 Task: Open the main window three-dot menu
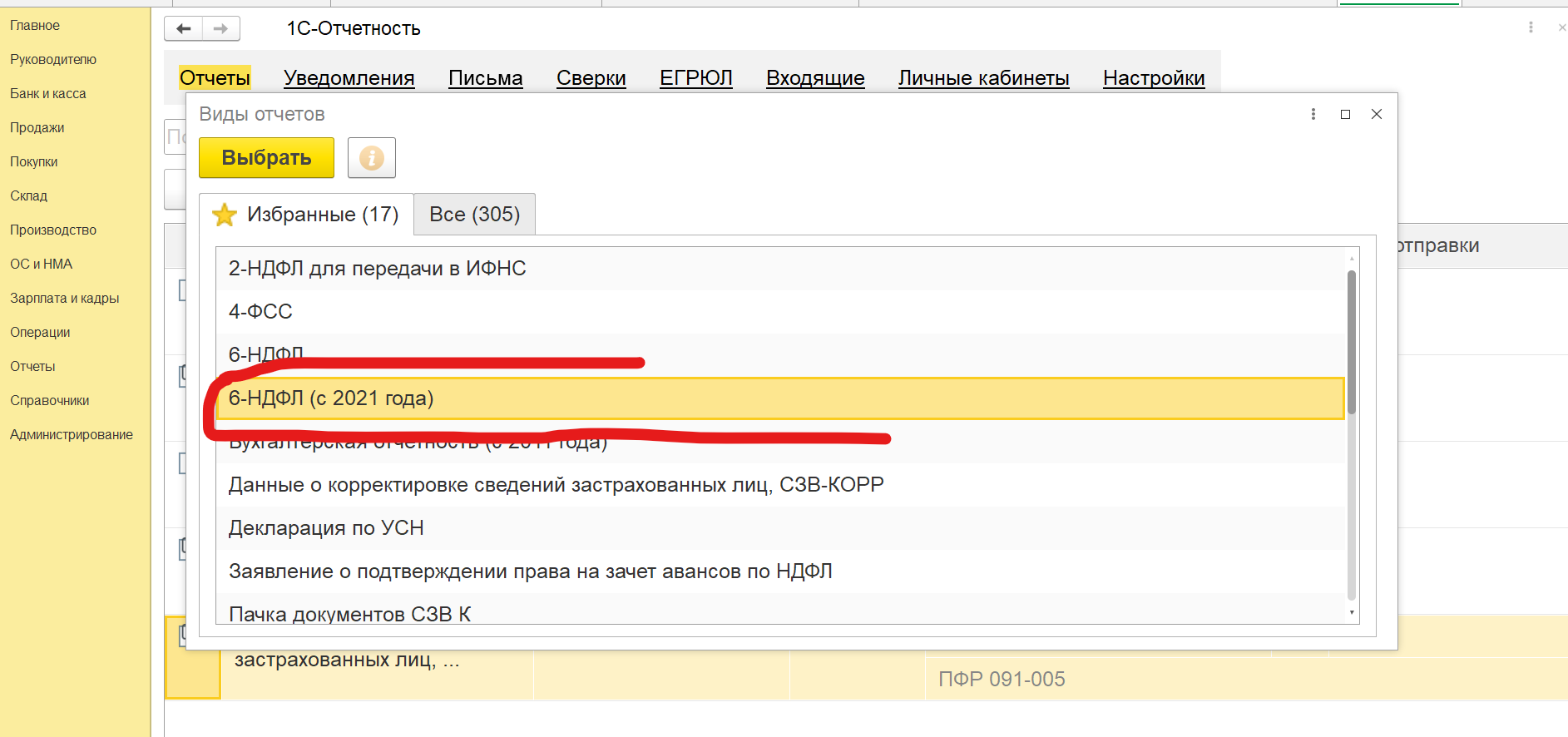(x=1531, y=27)
